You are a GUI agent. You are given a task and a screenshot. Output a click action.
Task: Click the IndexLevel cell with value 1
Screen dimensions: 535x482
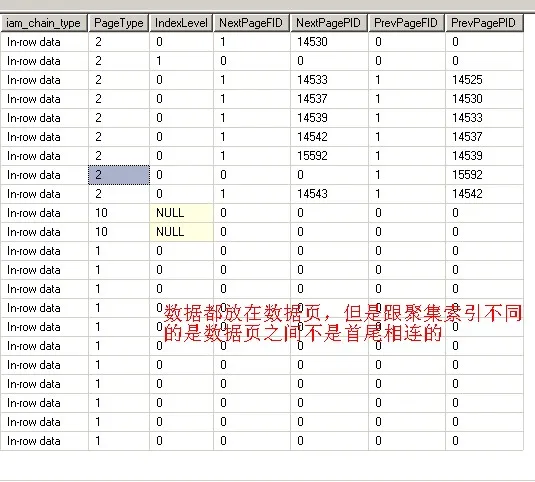[x=181, y=61]
